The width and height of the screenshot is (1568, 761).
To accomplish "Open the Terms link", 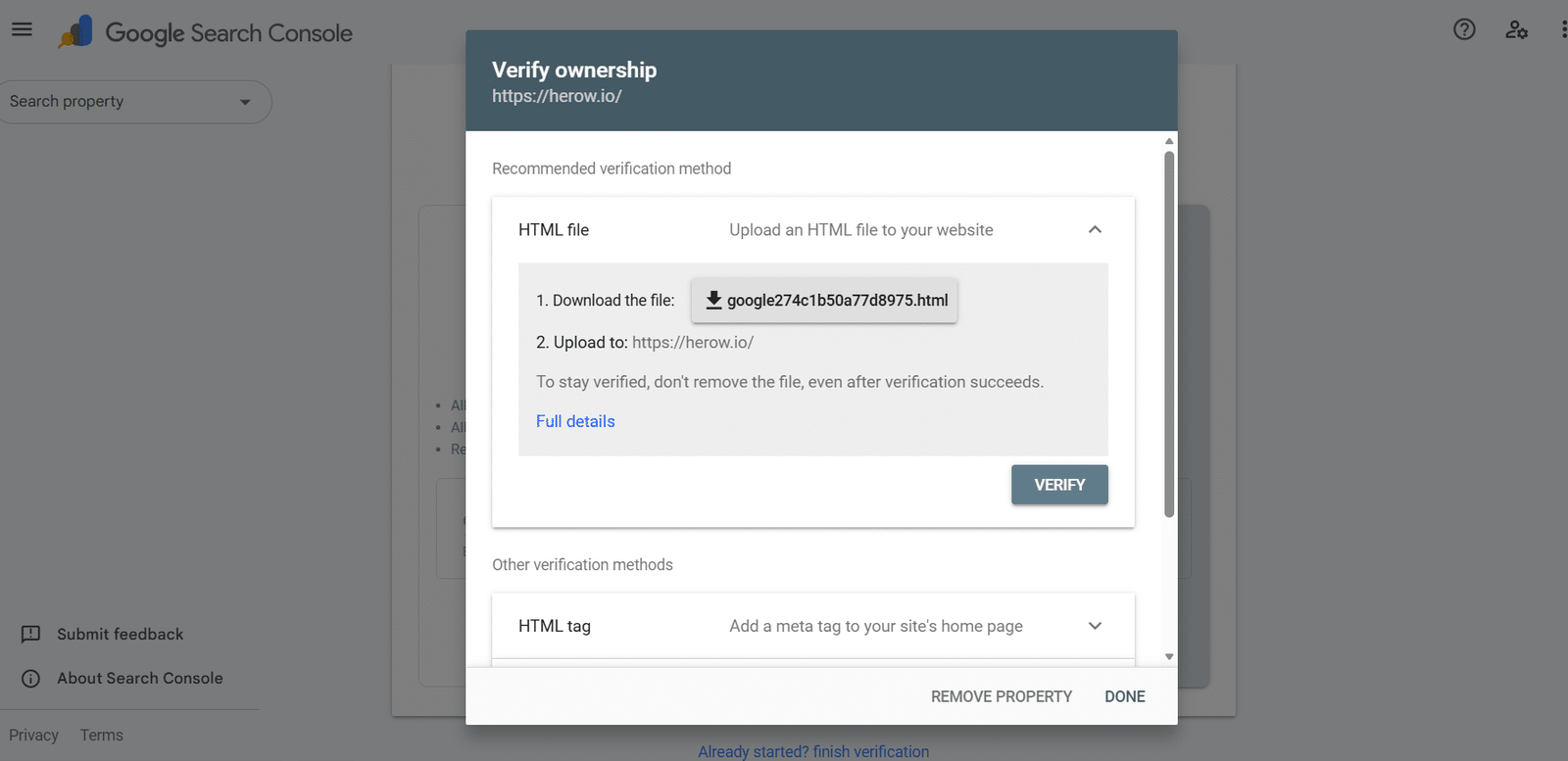I will pyautogui.click(x=102, y=735).
